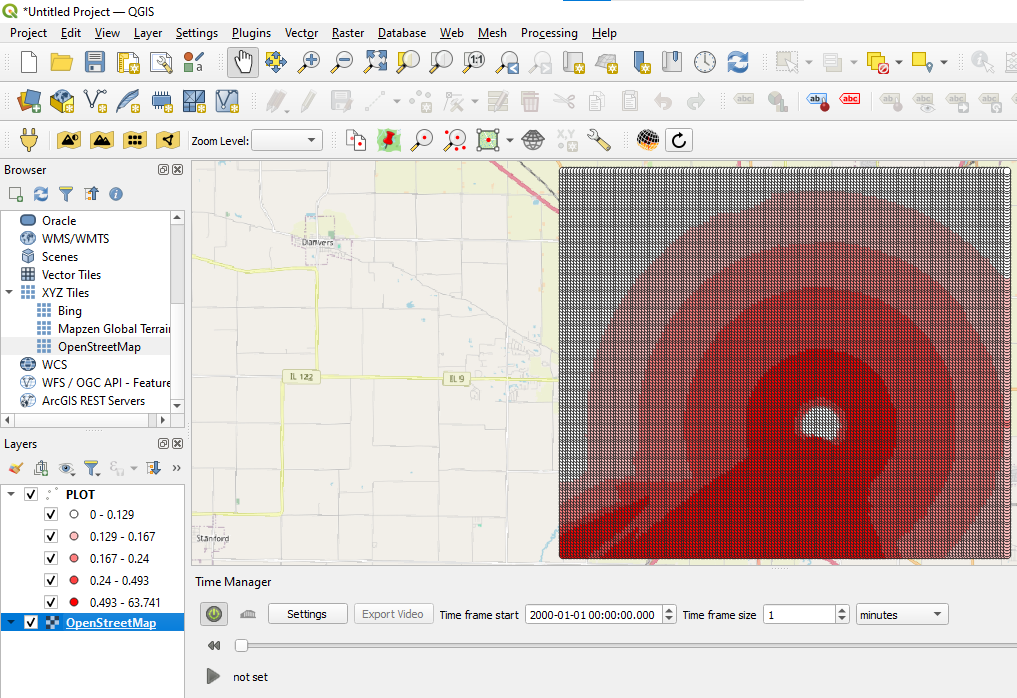This screenshot has height=698, width=1017.
Task: Select OpenStreetMap under XYZ Tiles
Action: click(x=99, y=347)
